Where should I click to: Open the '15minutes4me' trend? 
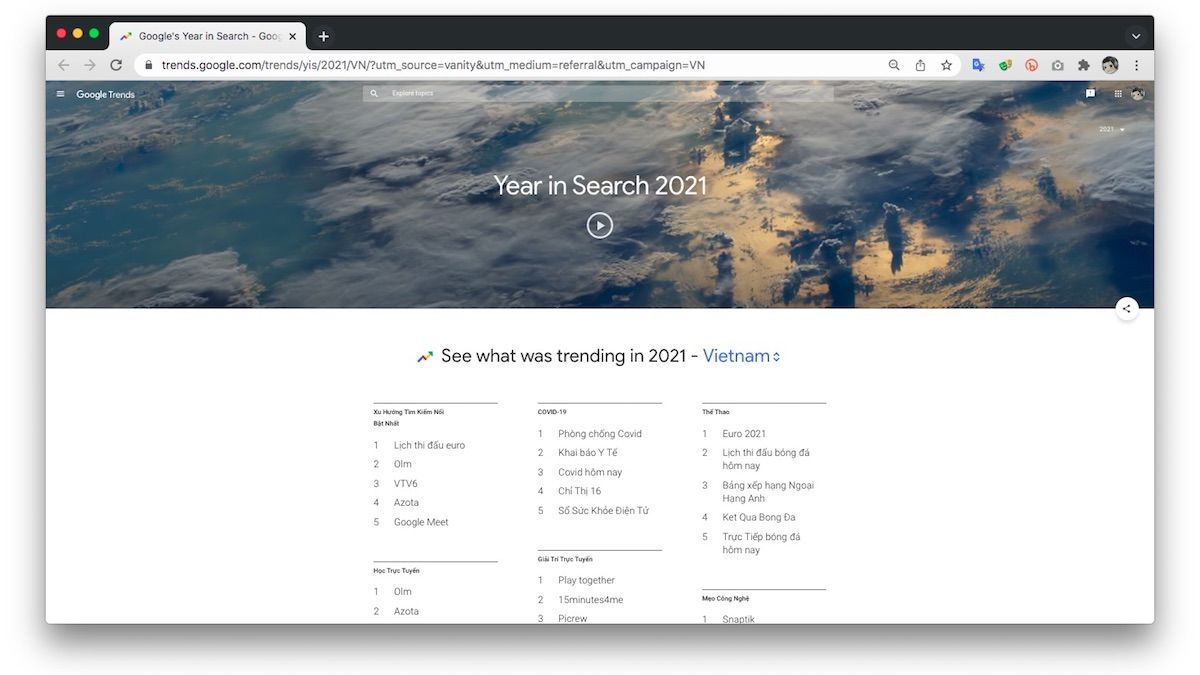590,599
